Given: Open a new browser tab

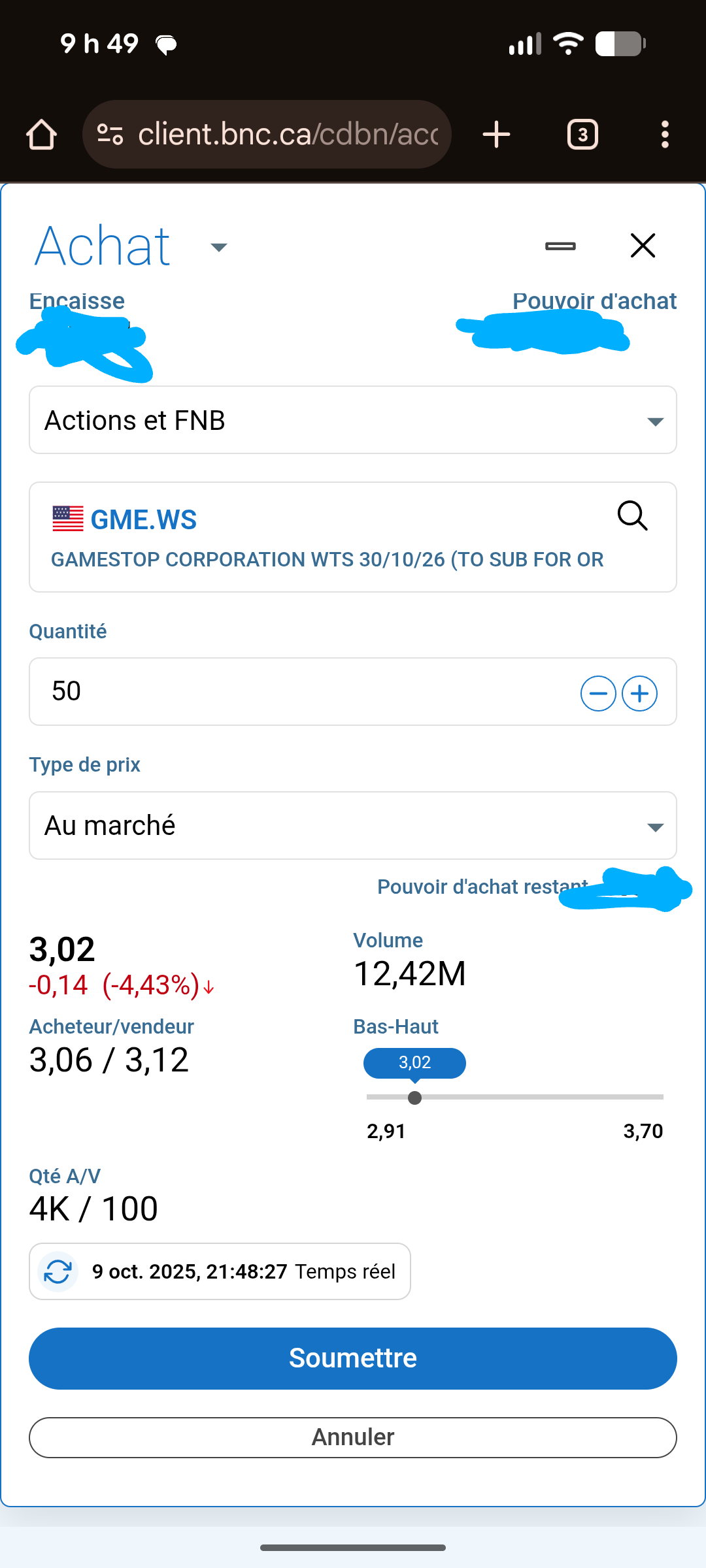Looking at the screenshot, I should tap(496, 135).
